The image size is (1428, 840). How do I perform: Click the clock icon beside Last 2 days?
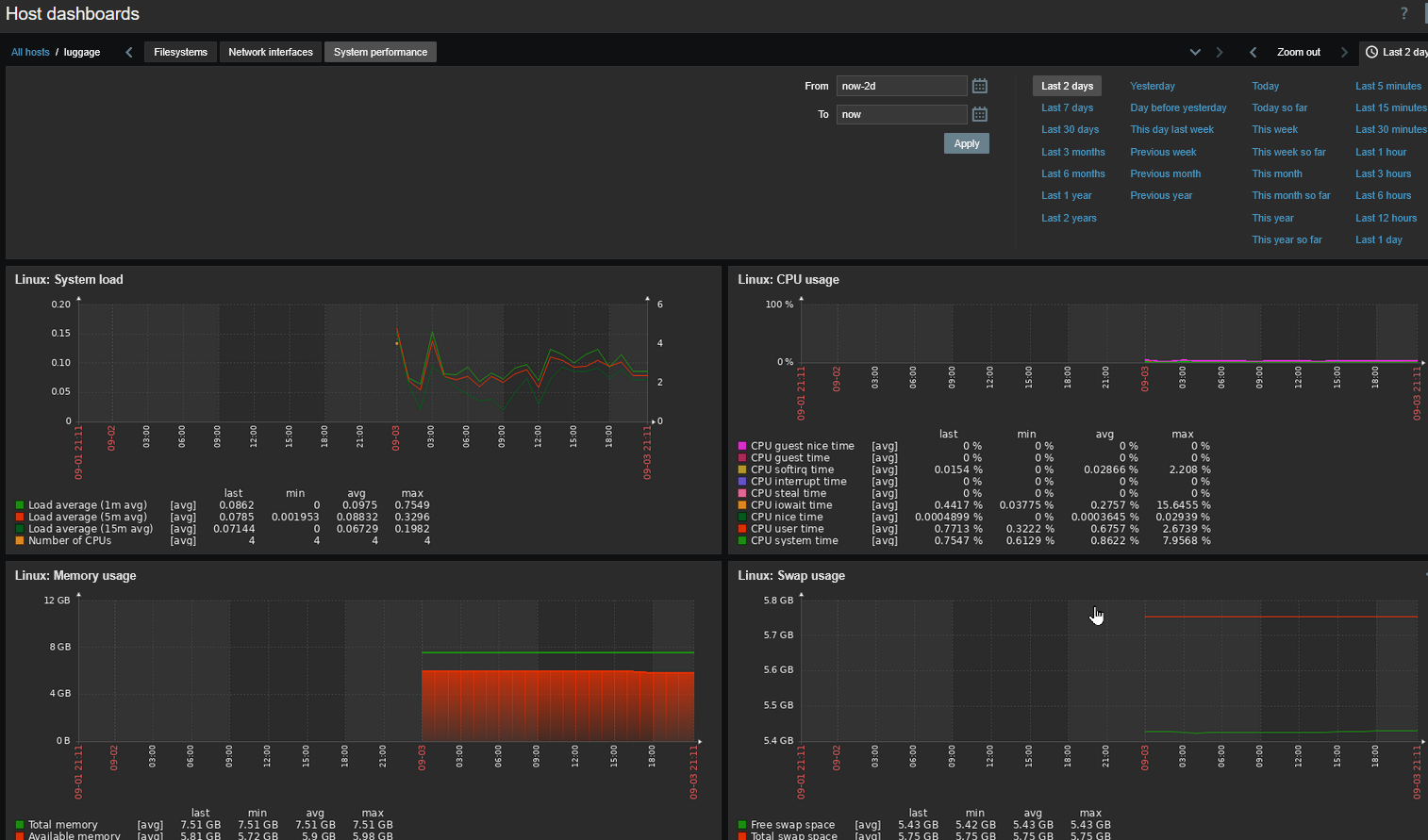[x=1372, y=52]
